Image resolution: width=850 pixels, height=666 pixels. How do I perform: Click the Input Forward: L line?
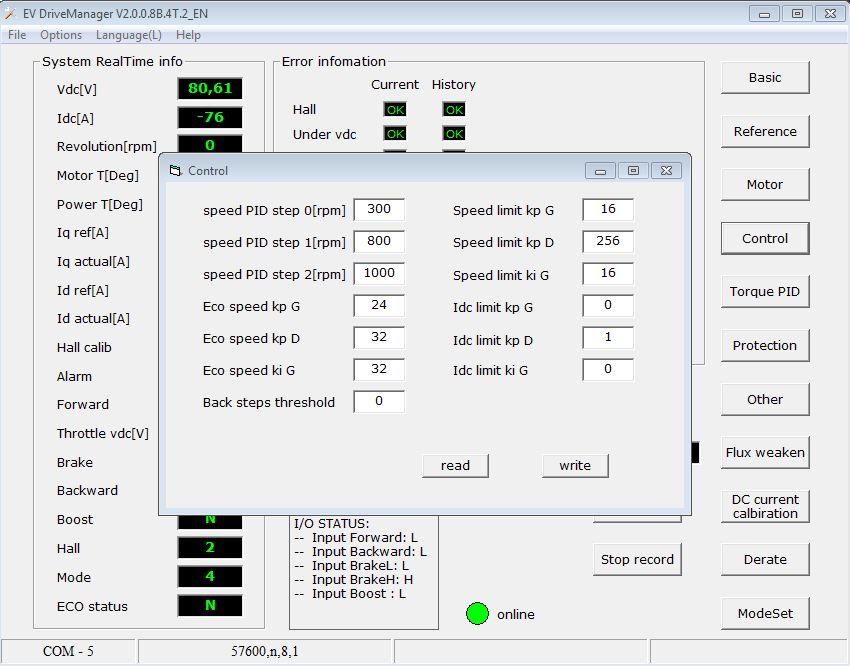pos(356,538)
